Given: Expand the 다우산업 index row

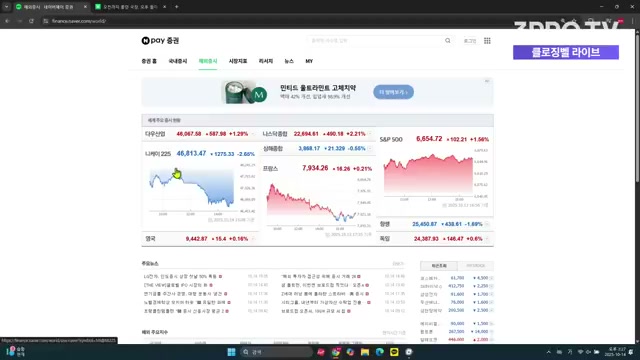Looking at the screenshot, I should click(x=253, y=134).
